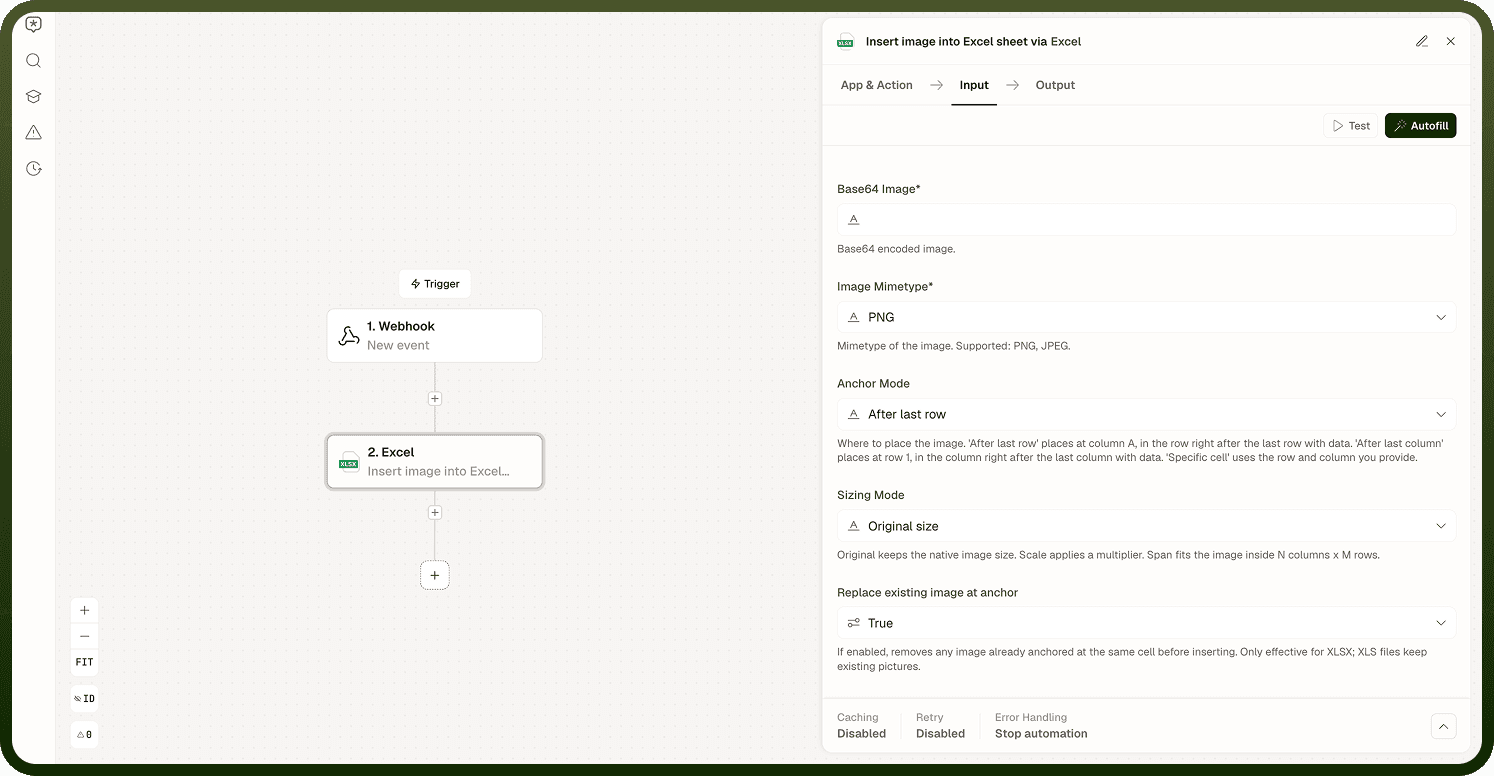This screenshot has width=1494, height=776.
Task: Zoom out on the canvas
Action: tap(85, 636)
